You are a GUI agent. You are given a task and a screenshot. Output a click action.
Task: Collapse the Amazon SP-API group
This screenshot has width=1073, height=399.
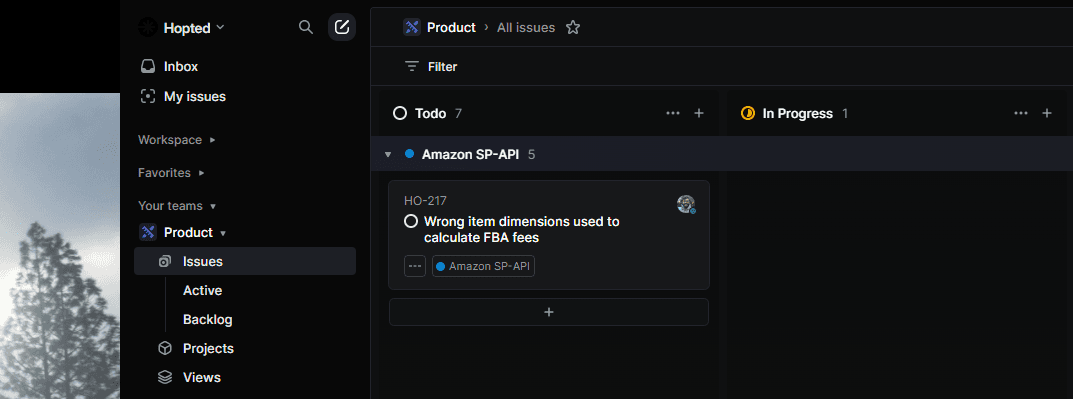pyautogui.click(x=388, y=155)
